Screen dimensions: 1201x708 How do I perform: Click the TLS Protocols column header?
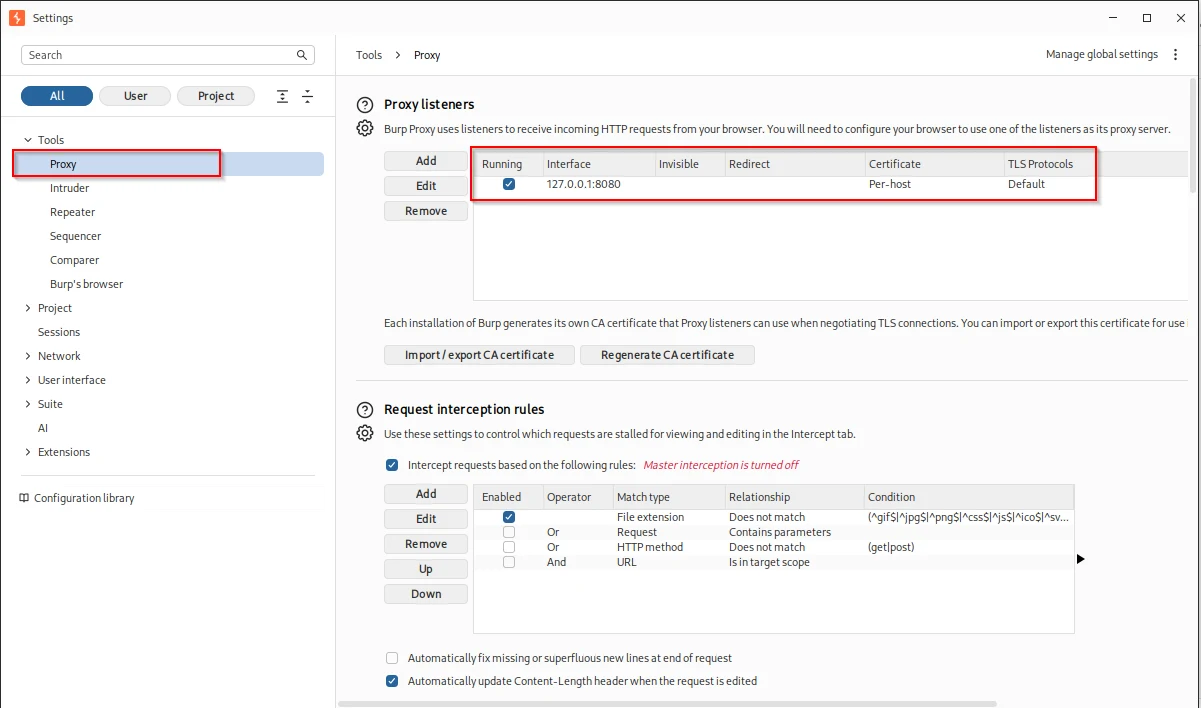coord(1050,164)
